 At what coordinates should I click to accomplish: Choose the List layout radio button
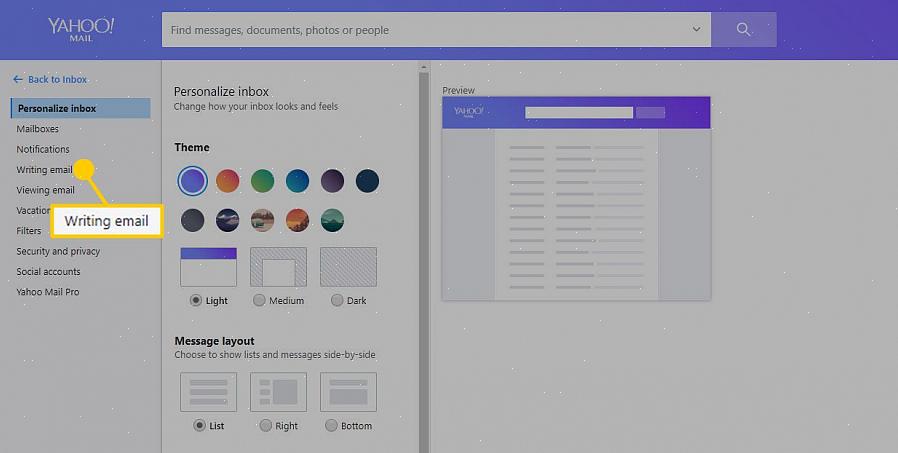pyautogui.click(x=199, y=426)
